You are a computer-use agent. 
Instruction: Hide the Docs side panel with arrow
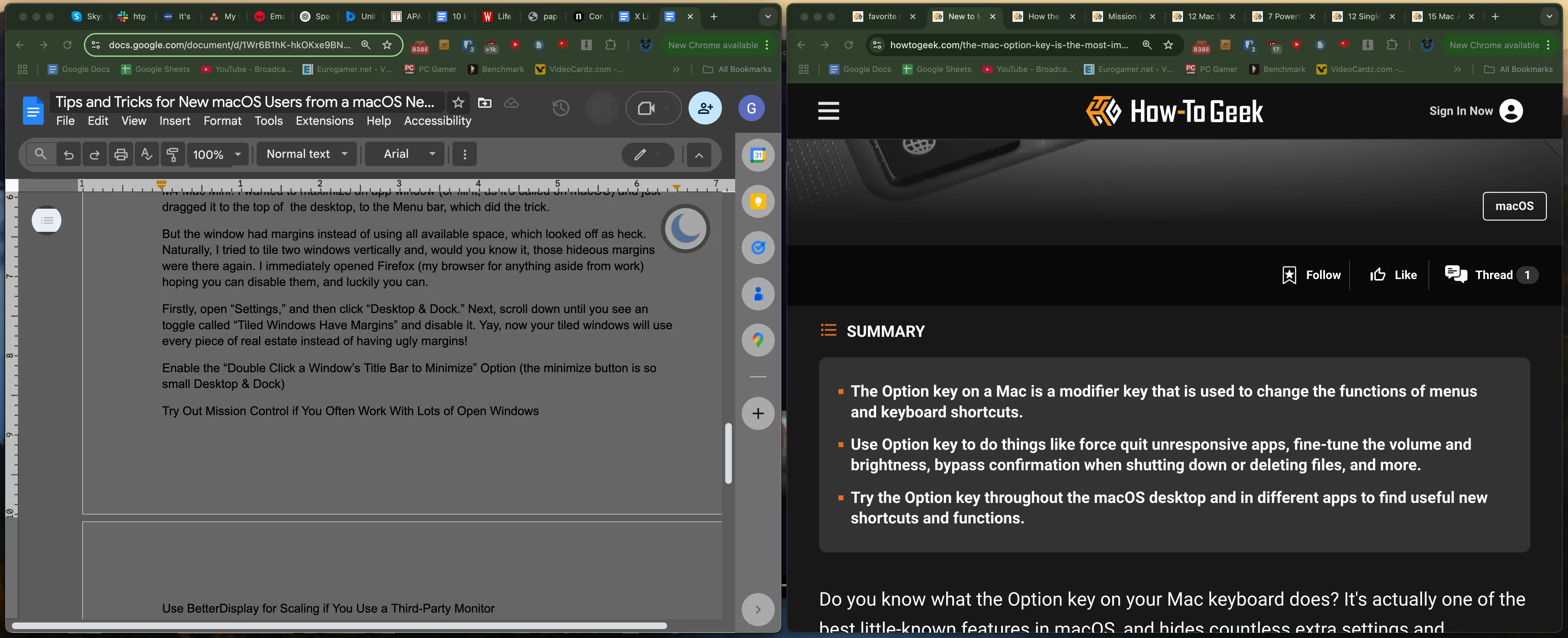click(758, 609)
